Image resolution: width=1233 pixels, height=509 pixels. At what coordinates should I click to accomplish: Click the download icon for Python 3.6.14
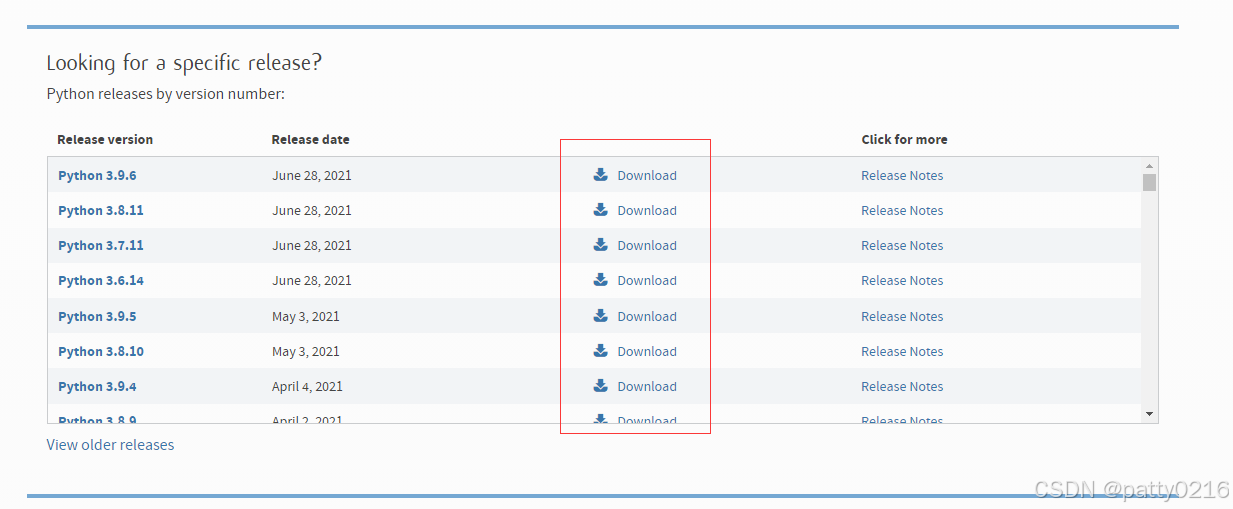600,279
